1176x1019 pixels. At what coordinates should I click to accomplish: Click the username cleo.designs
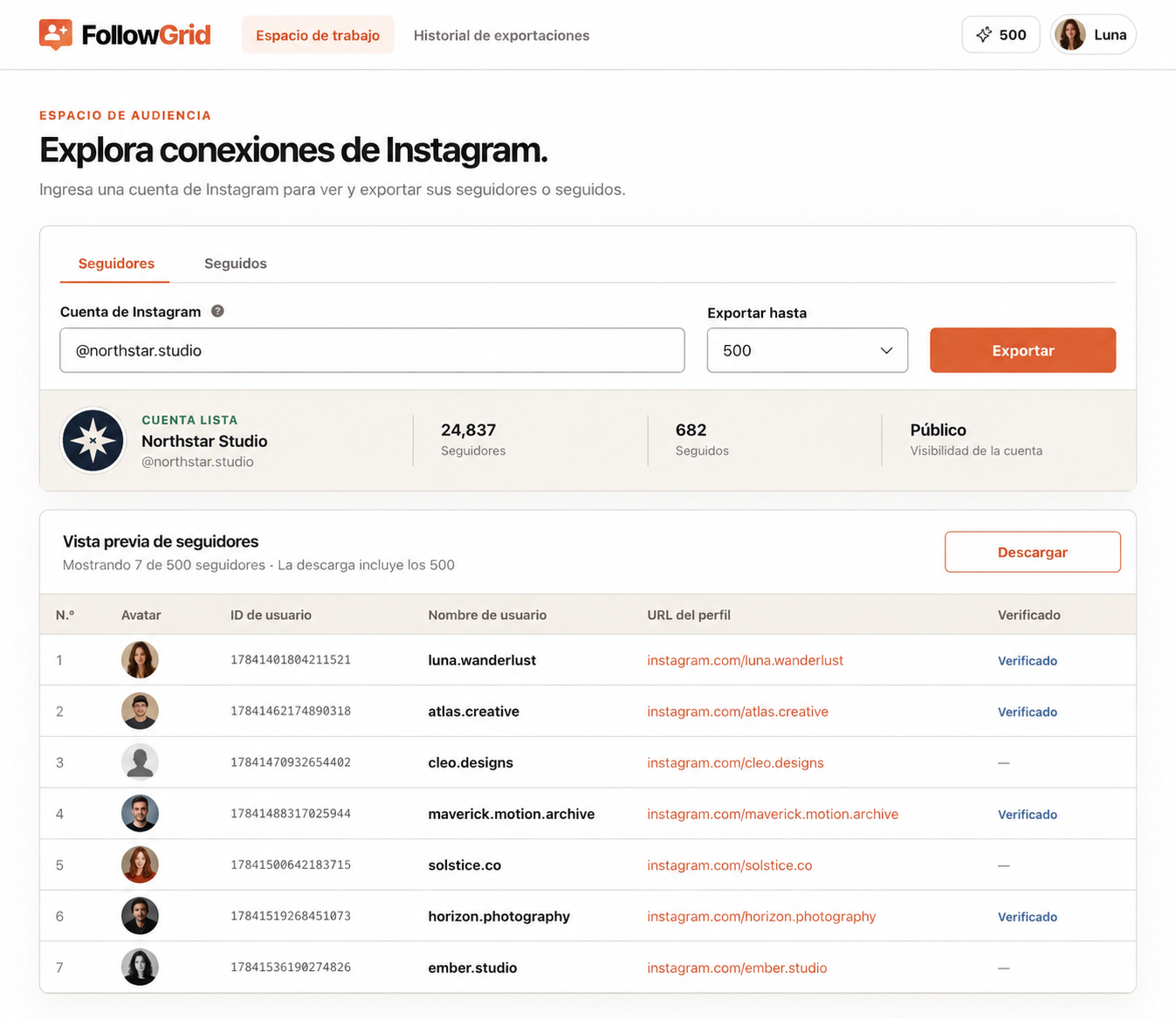(471, 762)
